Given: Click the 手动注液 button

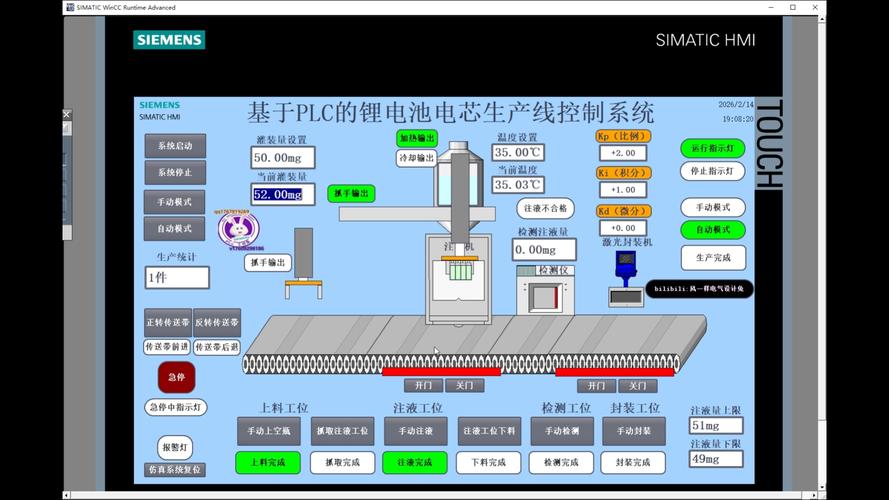Looking at the screenshot, I should coord(416,431).
